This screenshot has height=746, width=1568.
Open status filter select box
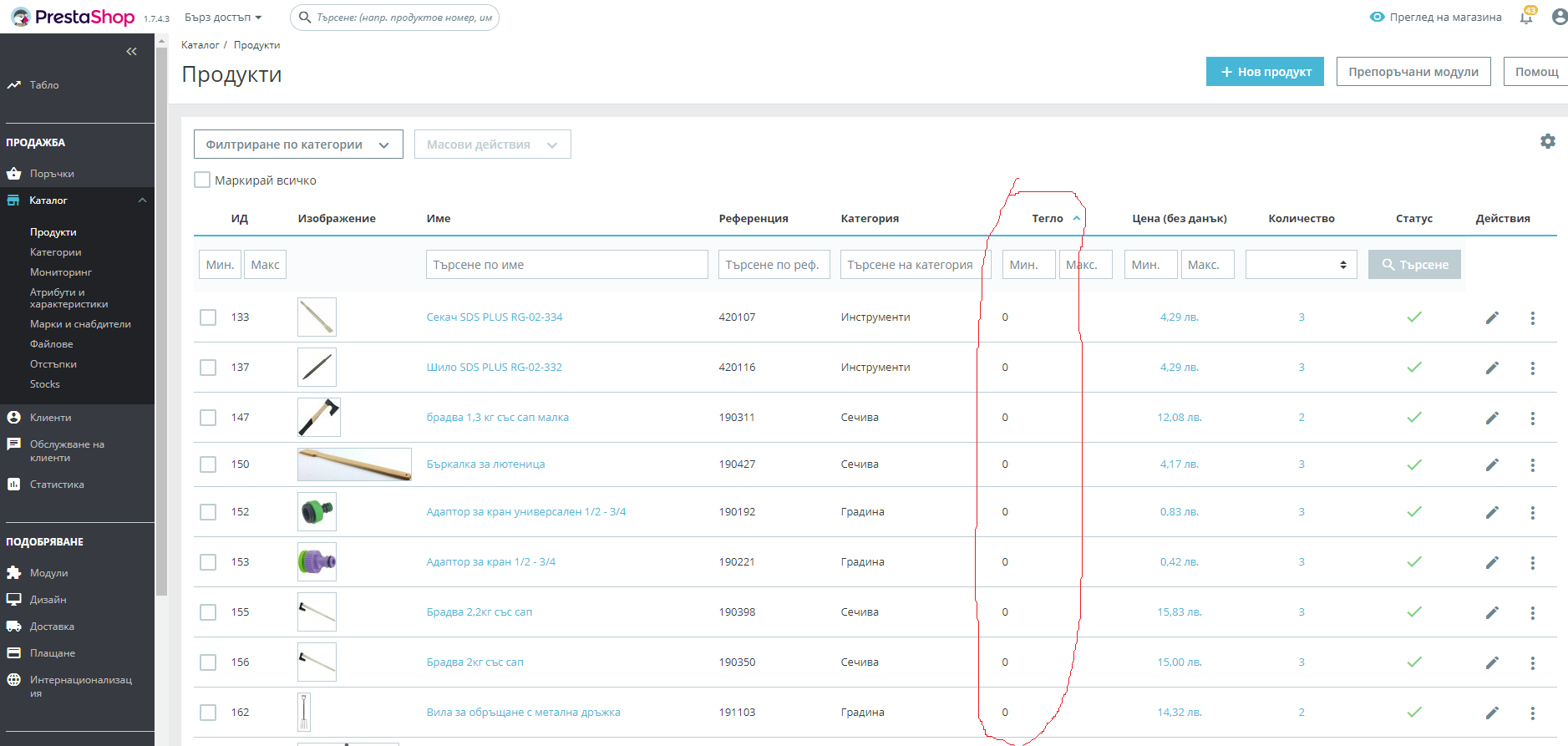click(x=1301, y=265)
